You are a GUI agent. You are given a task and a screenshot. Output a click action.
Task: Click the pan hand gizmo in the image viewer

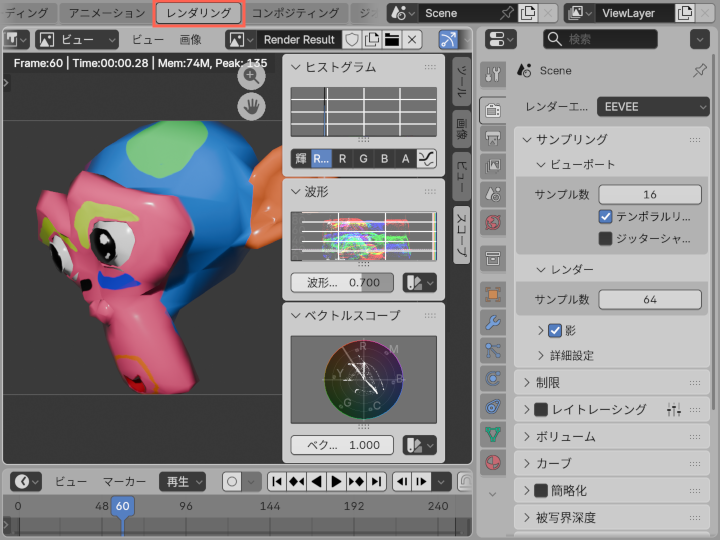tap(251, 107)
